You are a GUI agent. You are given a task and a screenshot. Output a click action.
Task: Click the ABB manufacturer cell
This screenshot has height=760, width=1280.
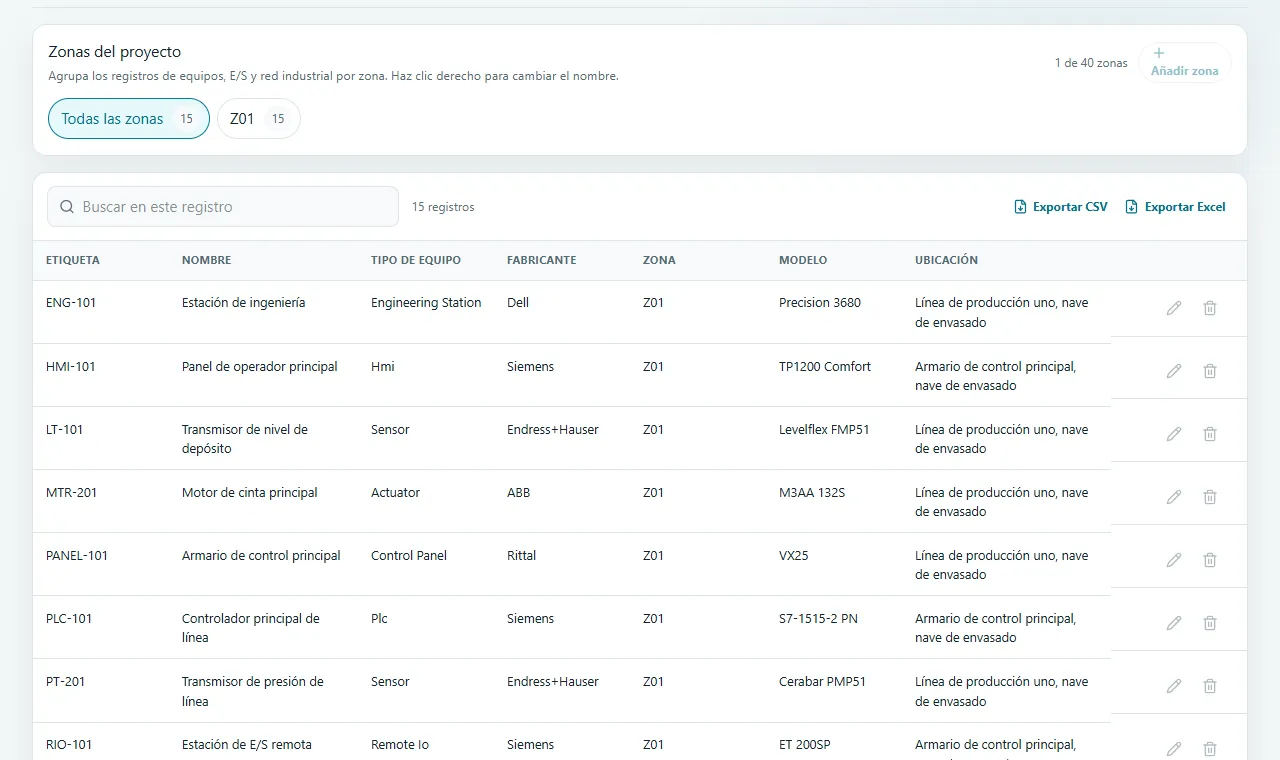tap(519, 493)
